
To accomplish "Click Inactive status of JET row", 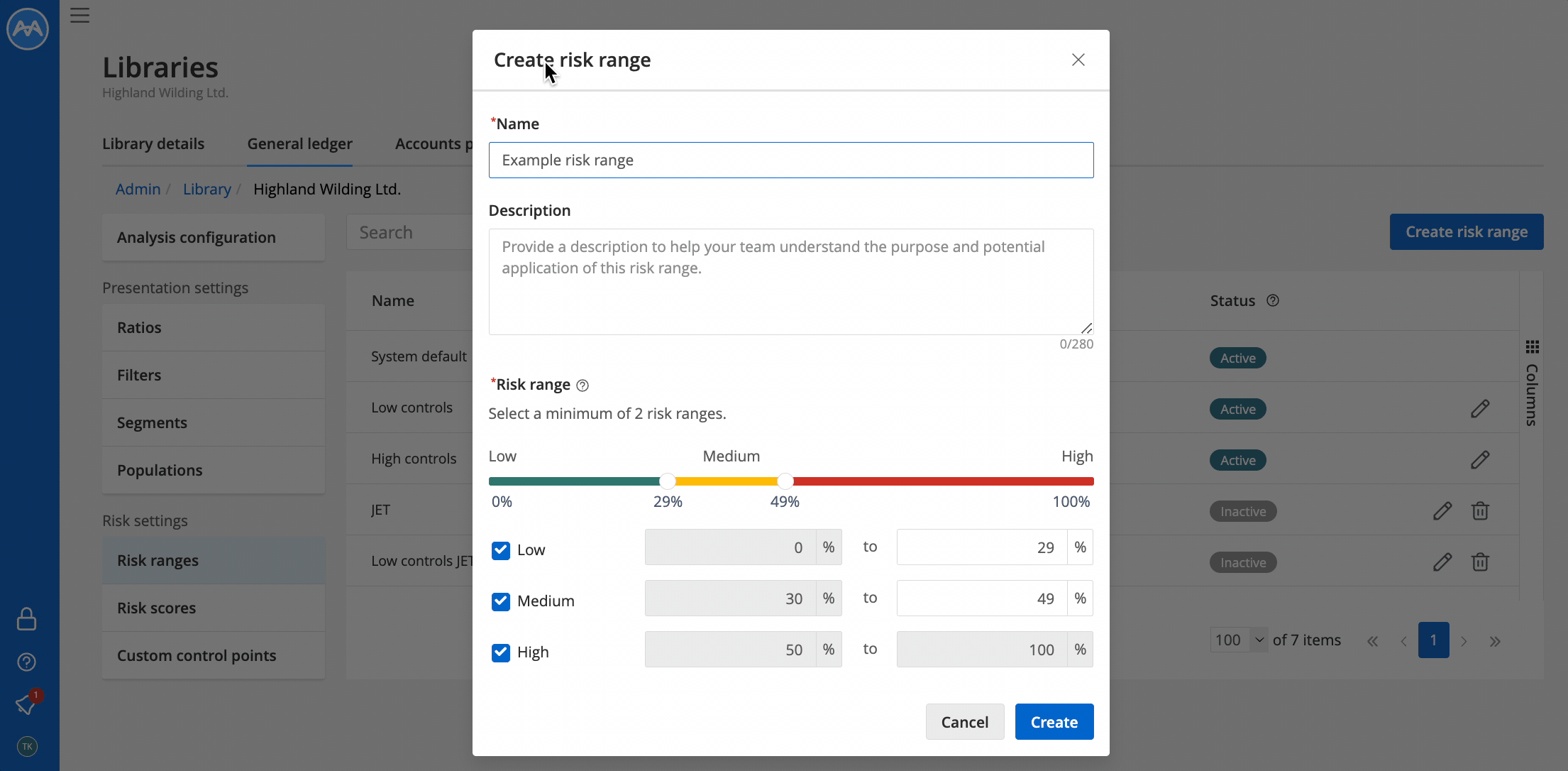I will (1243, 511).
